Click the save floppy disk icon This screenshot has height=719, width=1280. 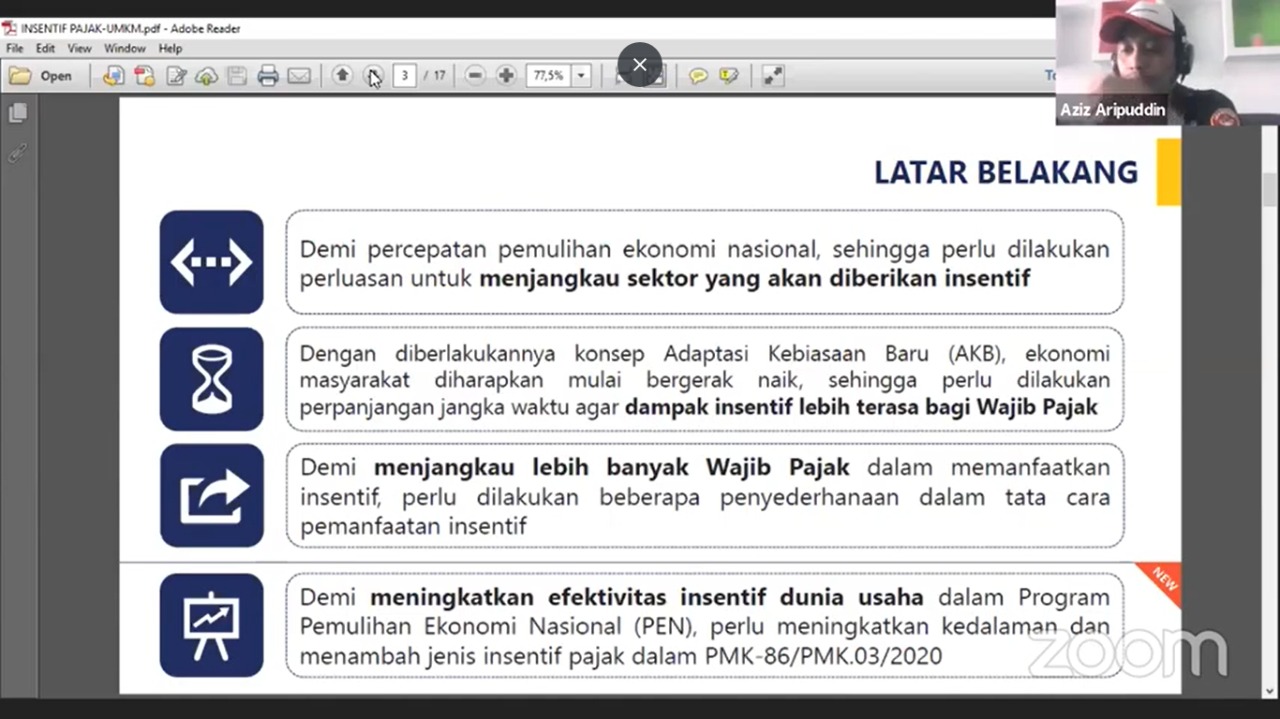point(237,76)
